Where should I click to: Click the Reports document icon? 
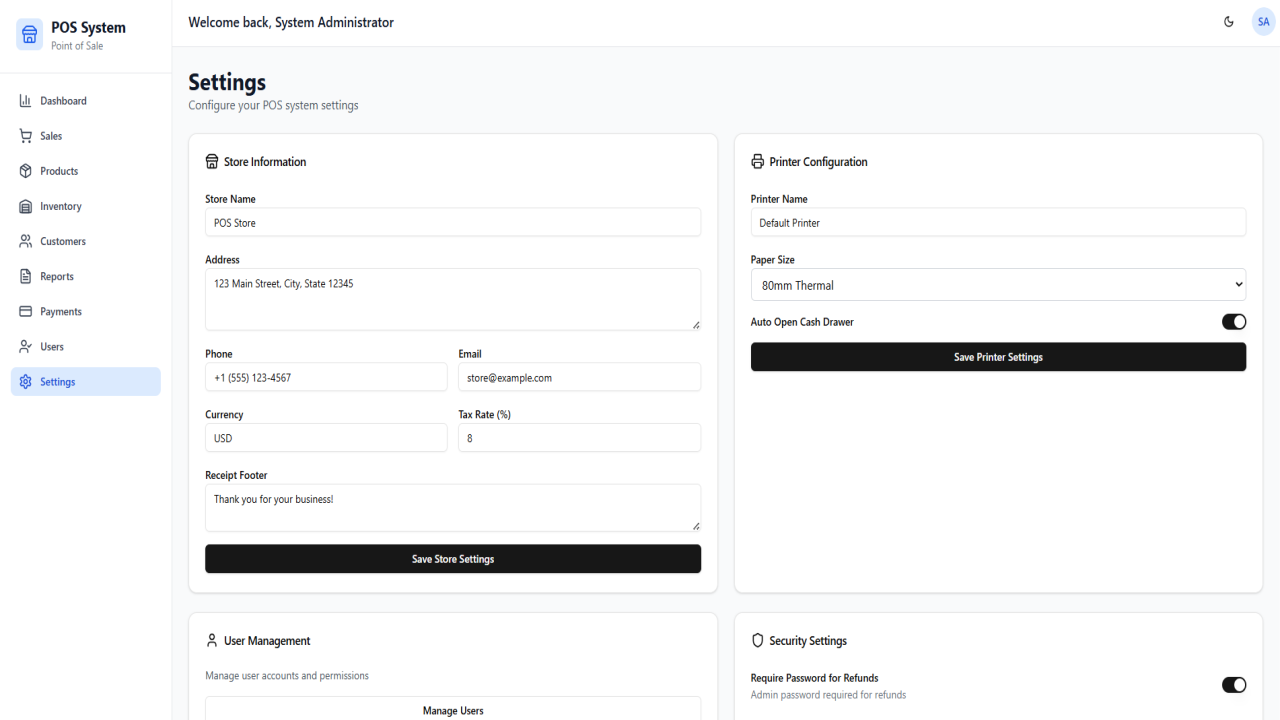click(x=26, y=276)
